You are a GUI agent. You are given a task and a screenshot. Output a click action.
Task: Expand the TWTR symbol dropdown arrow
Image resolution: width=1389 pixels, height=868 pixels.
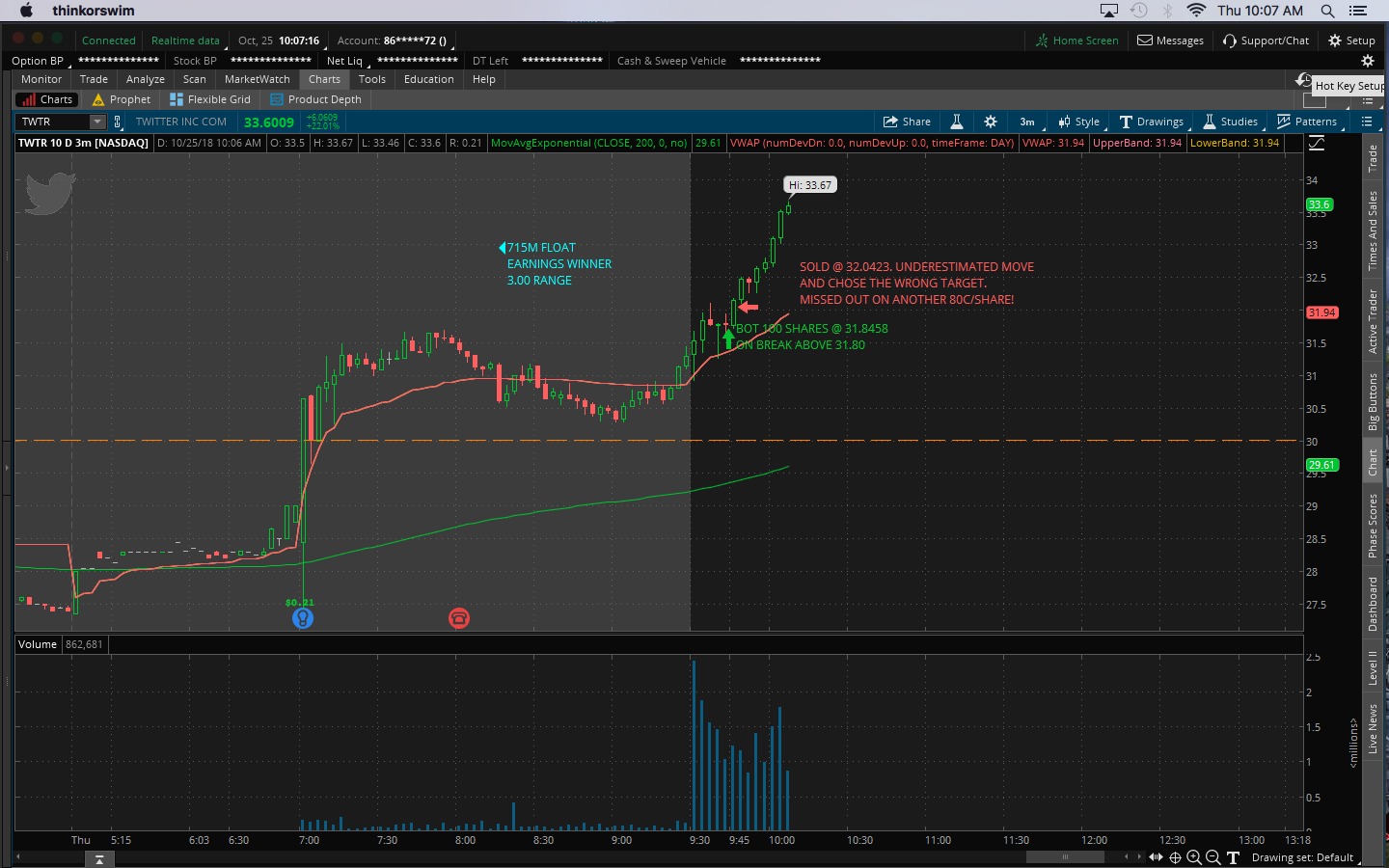(97, 122)
